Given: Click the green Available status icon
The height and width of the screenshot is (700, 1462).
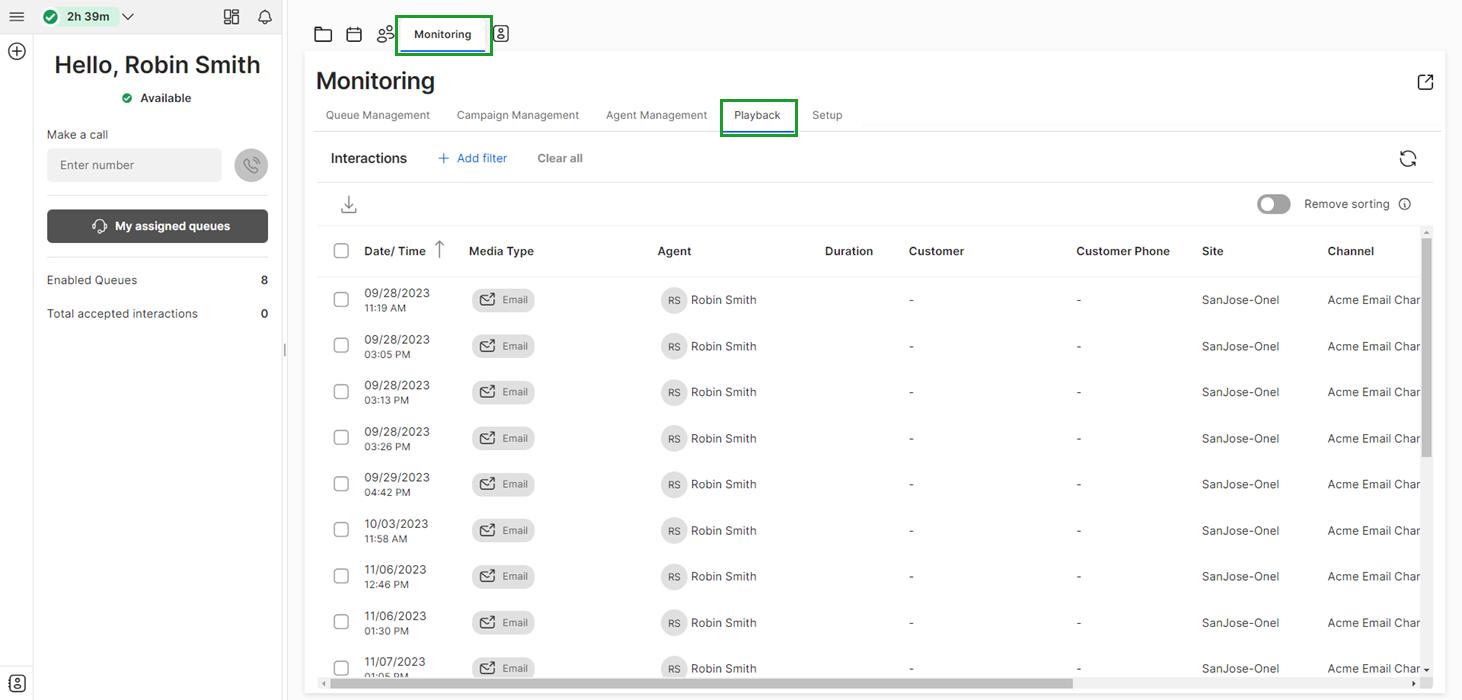Looking at the screenshot, I should 127,98.
